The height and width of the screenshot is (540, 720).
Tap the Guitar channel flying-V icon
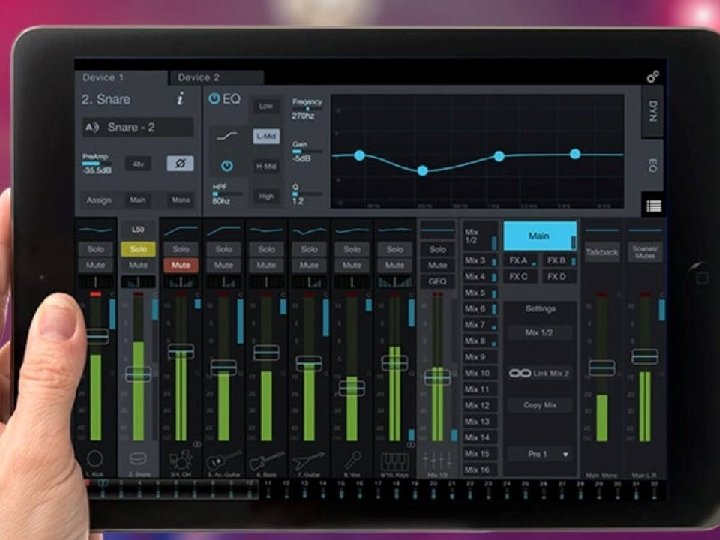pos(309,459)
